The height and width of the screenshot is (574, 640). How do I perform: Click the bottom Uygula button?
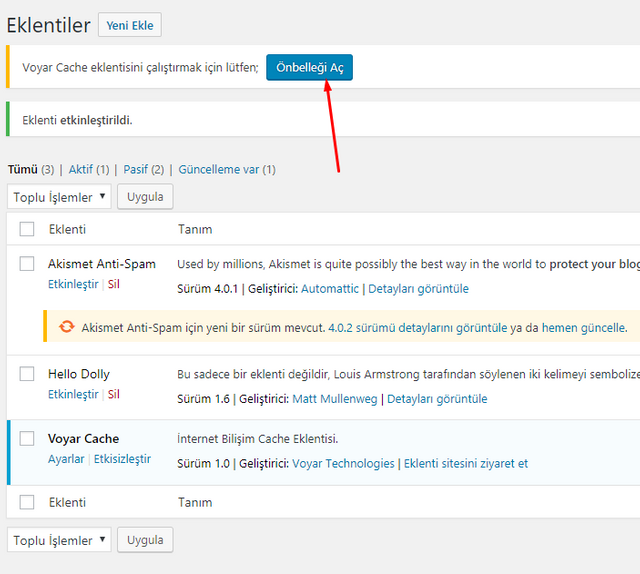click(145, 540)
